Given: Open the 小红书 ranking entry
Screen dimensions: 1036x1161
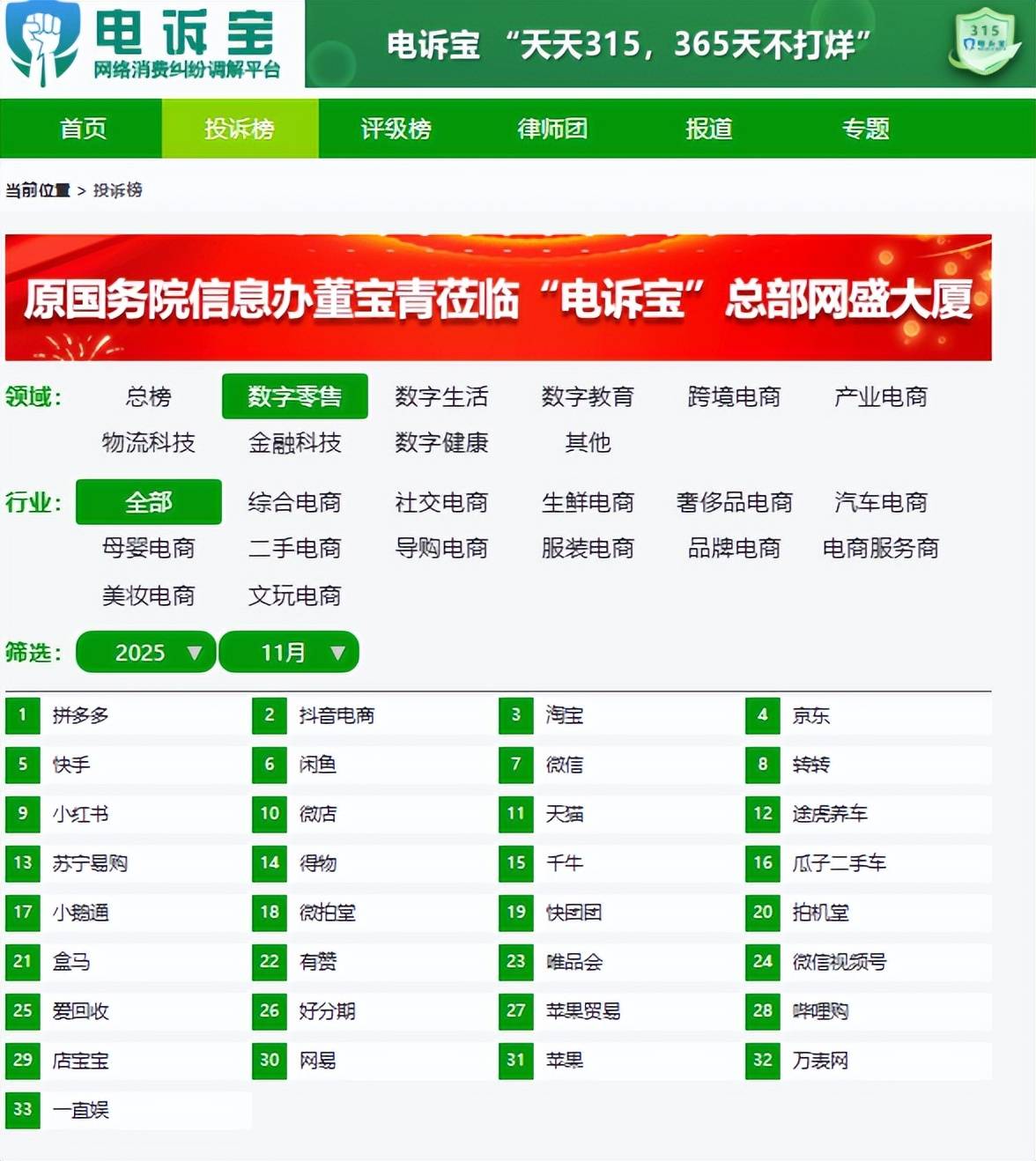Looking at the screenshot, I should pyautogui.click(x=80, y=814).
